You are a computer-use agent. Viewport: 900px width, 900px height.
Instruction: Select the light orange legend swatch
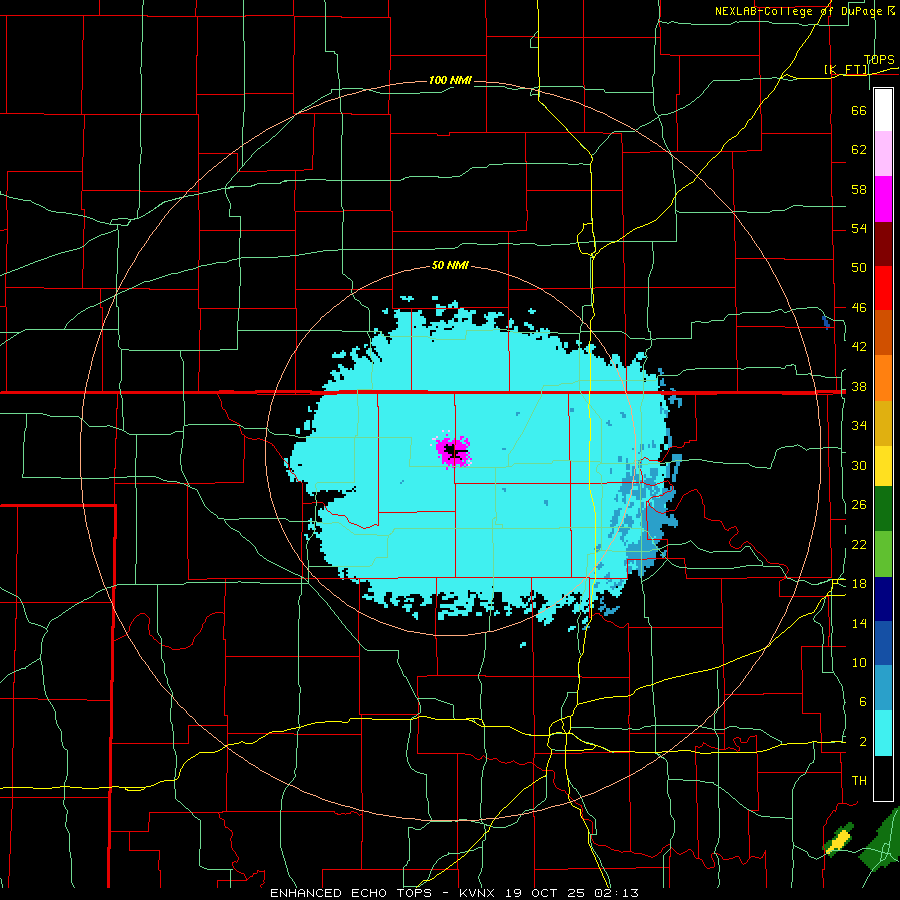[x=883, y=378]
